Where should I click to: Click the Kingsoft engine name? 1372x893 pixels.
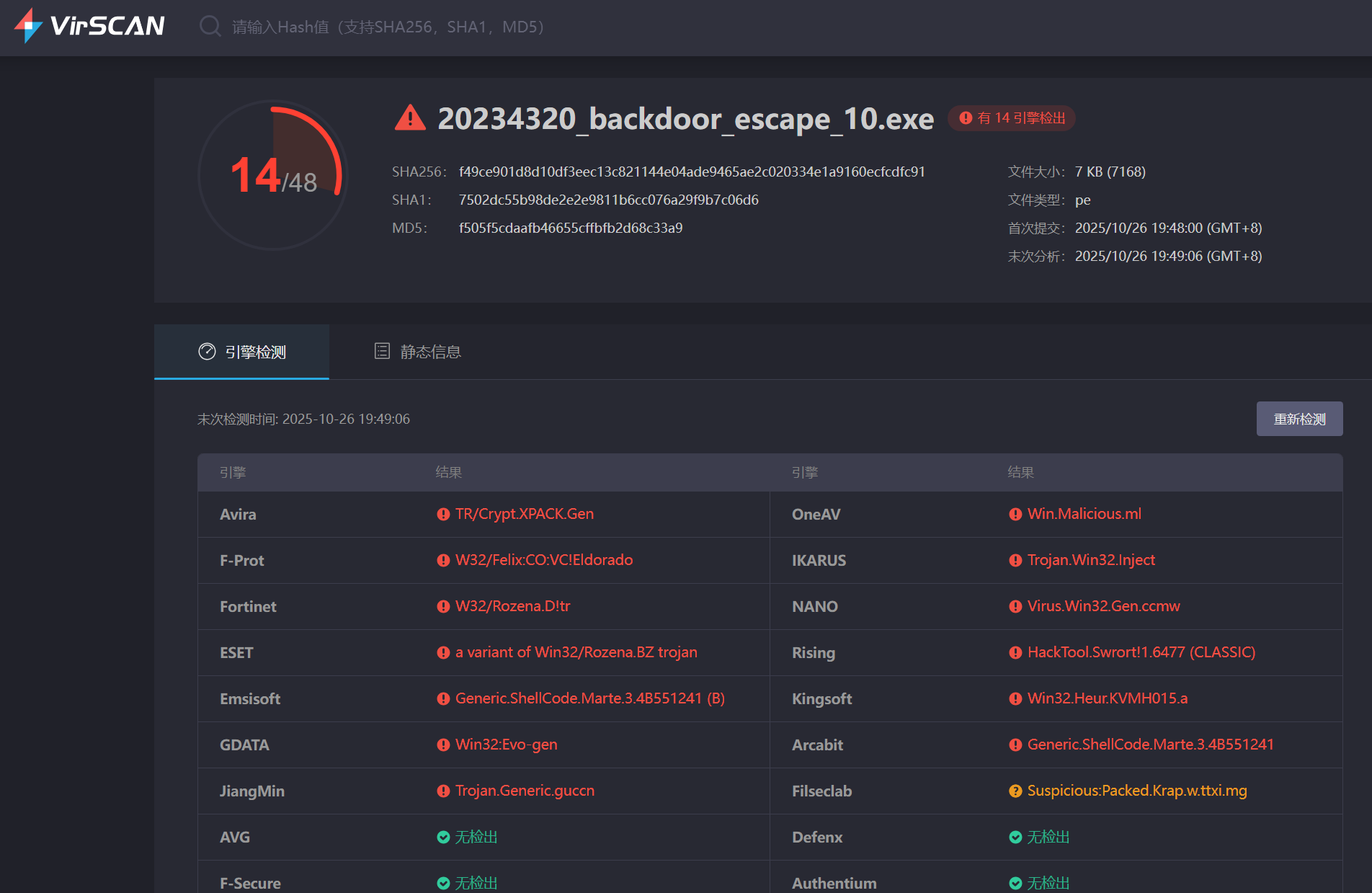[x=822, y=699]
